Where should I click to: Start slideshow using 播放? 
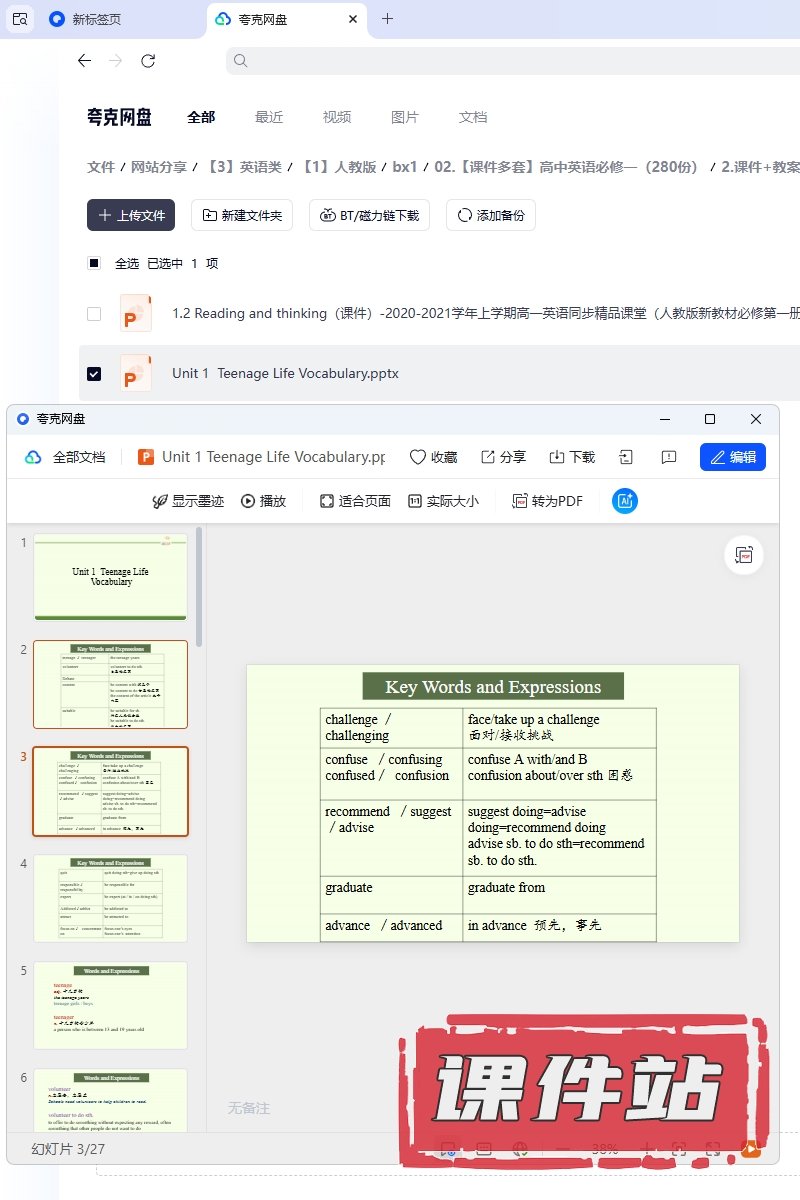pyautogui.click(x=264, y=501)
